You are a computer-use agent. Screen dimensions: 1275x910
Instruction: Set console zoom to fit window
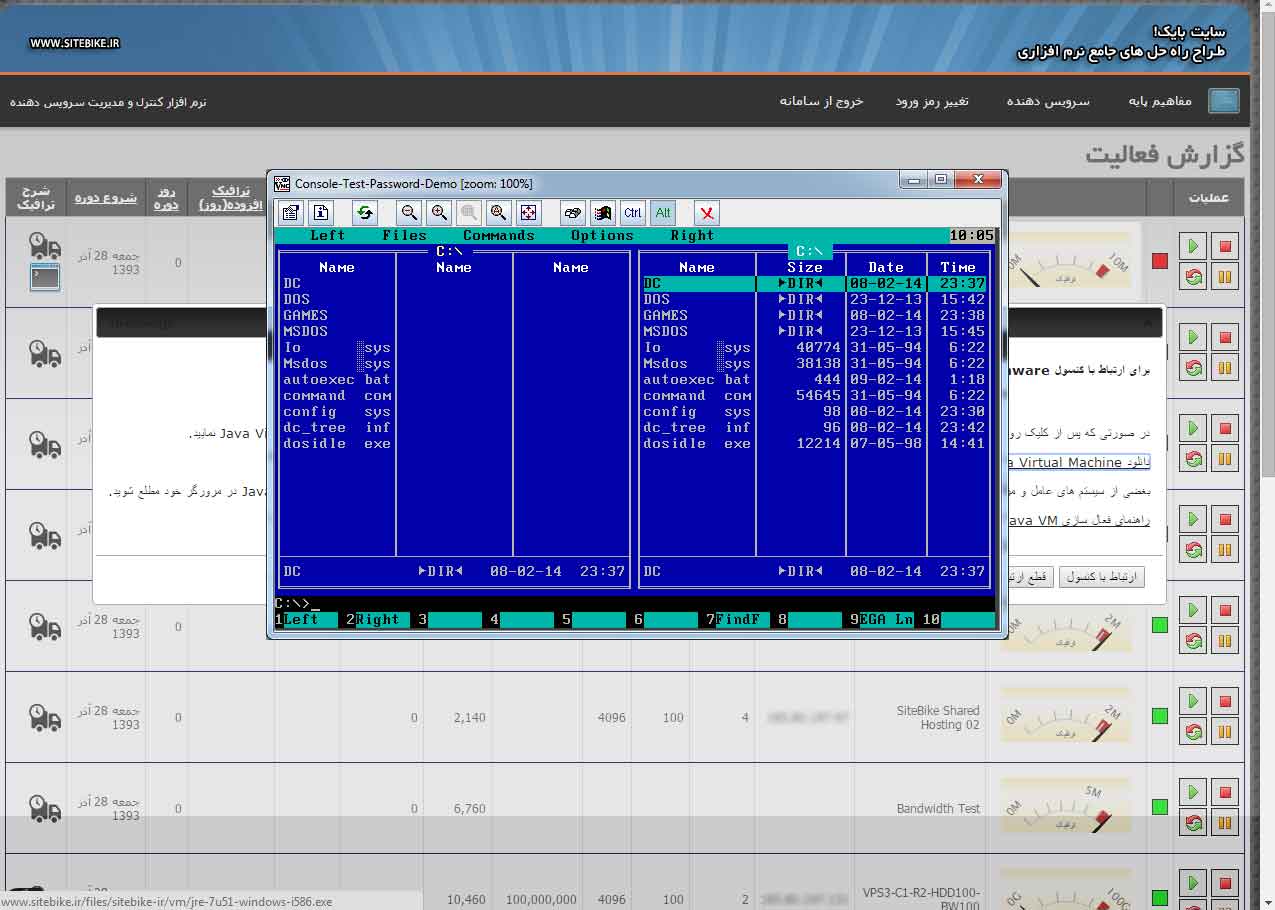click(499, 212)
